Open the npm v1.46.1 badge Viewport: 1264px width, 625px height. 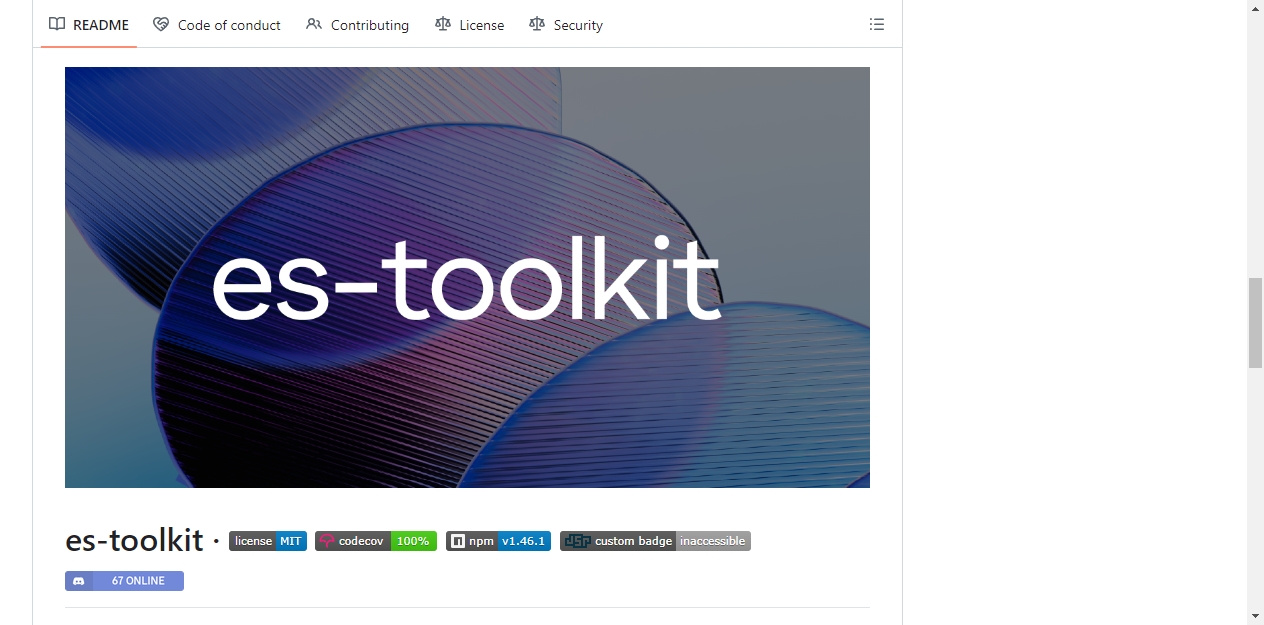(498, 541)
